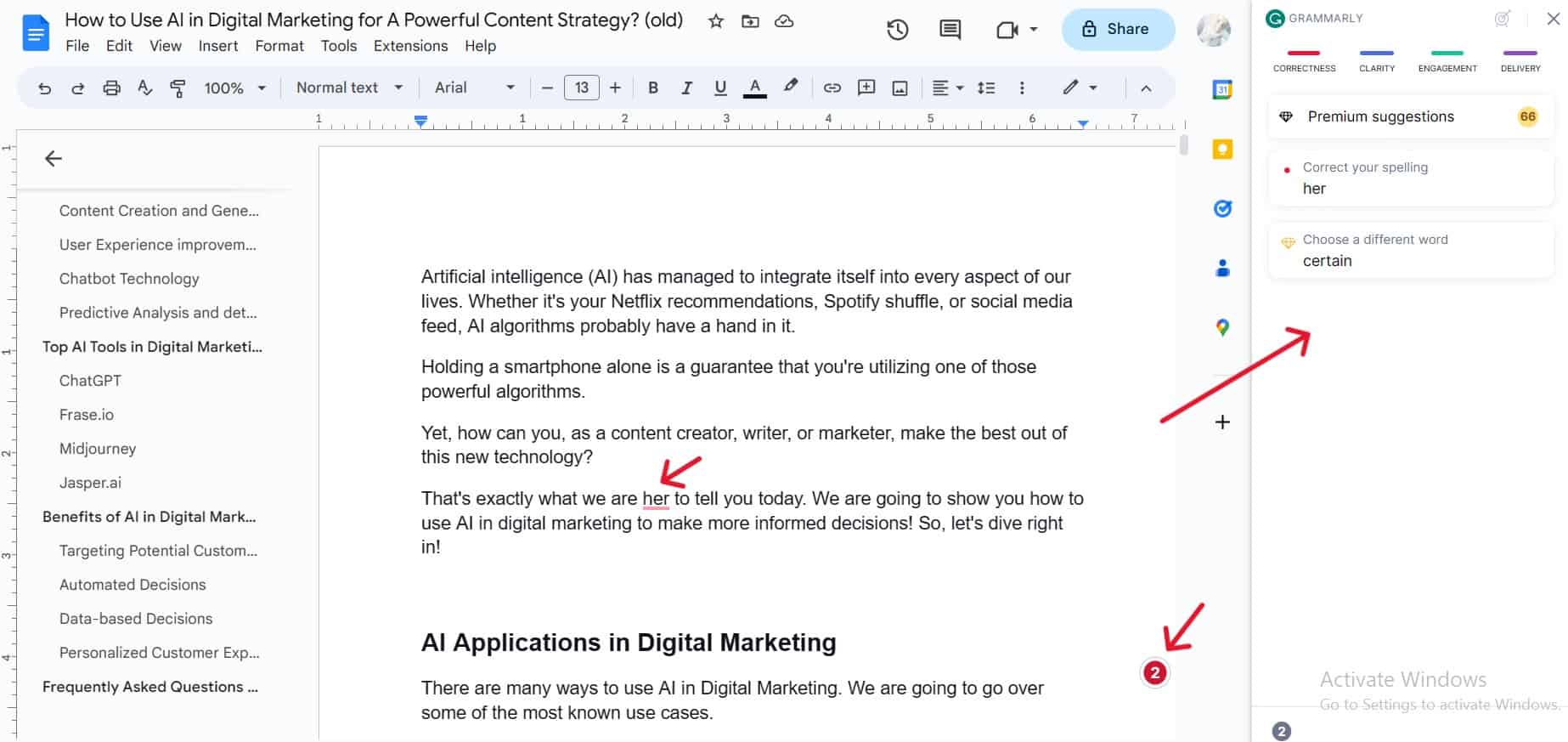
Task: Open Google Tasks side panel icon
Action: pos(1222,208)
